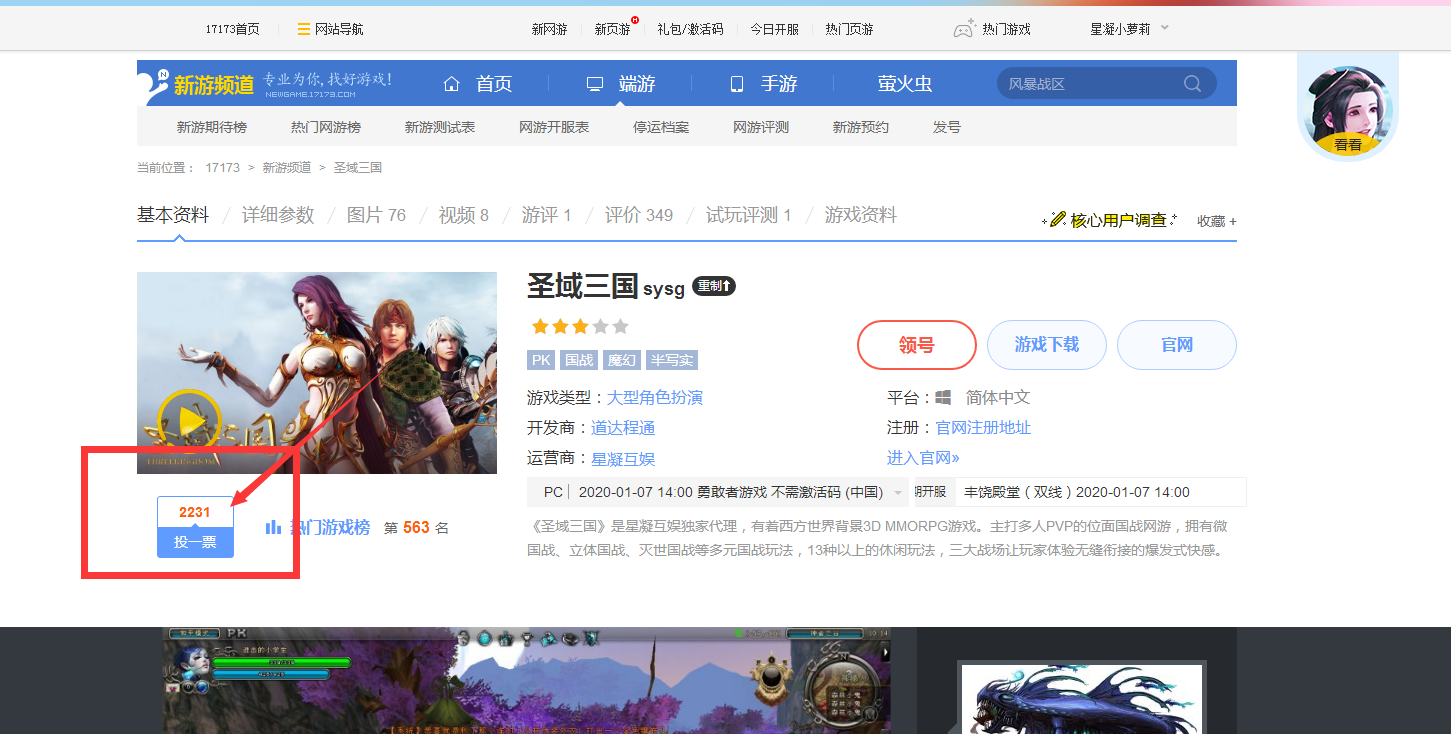This screenshot has width=1451, height=734.
Task: Click the 魔幻 tag
Action: coord(622,360)
